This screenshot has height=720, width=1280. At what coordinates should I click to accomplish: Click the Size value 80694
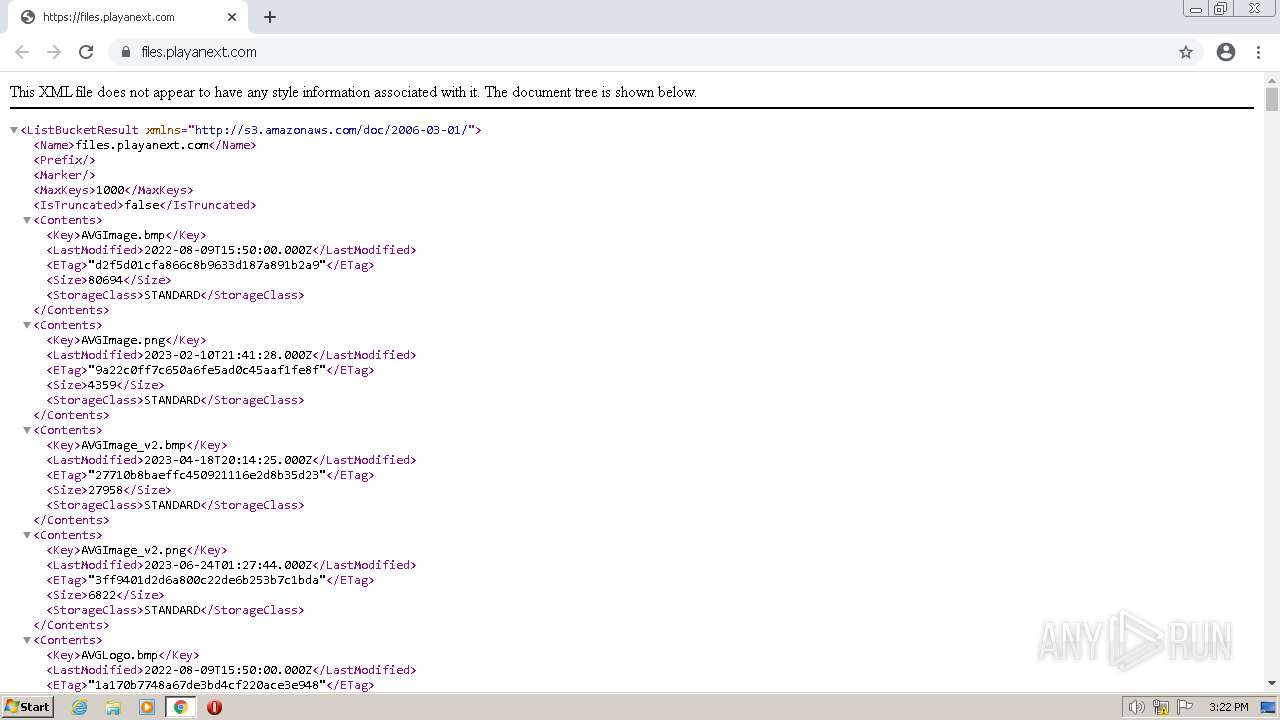point(105,280)
